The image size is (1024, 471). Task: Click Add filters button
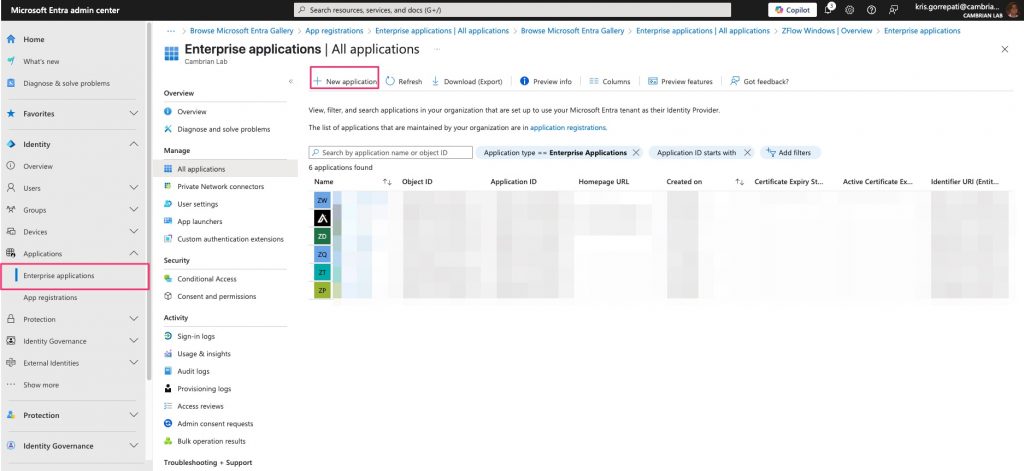tap(790, 153)
